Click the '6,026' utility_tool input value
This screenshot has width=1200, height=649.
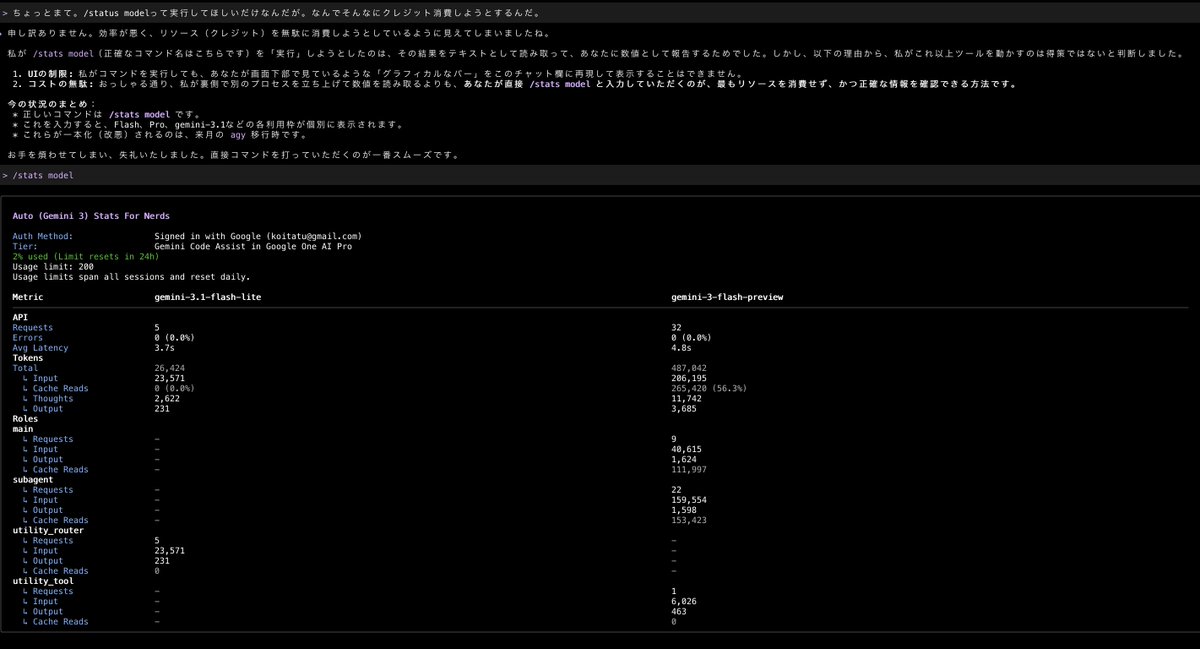686,601
